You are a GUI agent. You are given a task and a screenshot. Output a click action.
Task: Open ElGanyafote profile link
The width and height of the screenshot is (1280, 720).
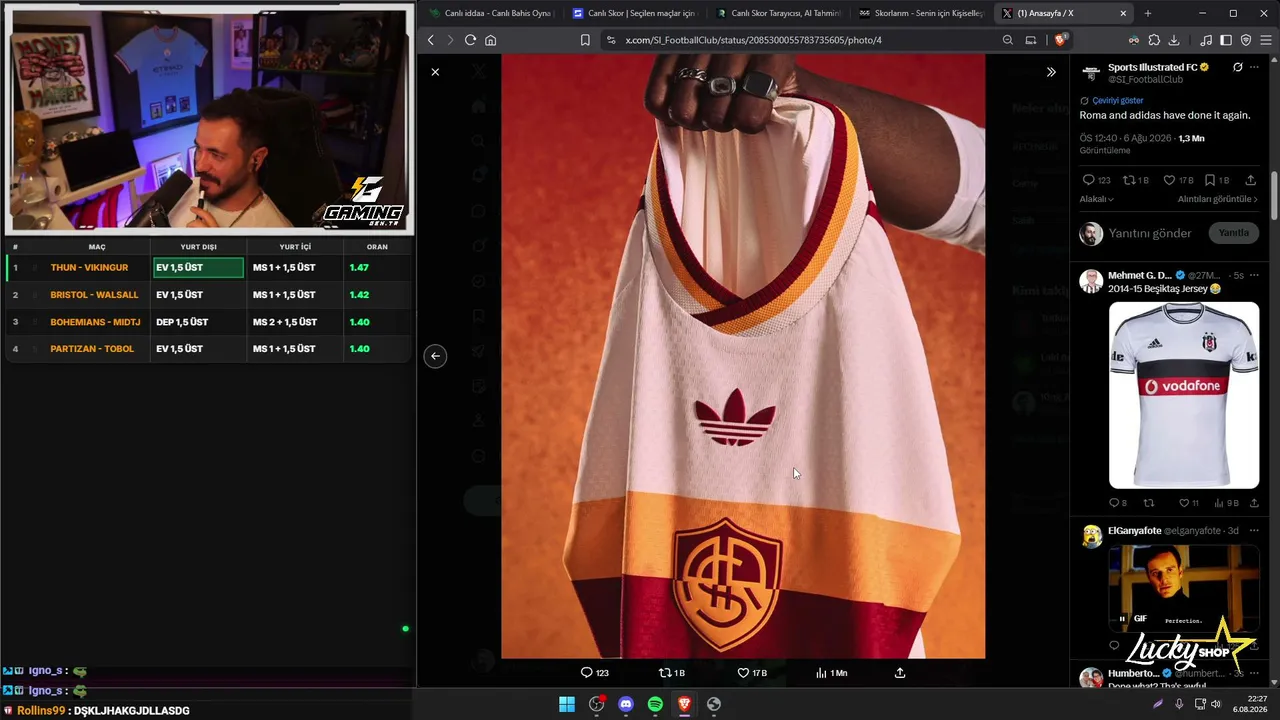(1134, 531)
